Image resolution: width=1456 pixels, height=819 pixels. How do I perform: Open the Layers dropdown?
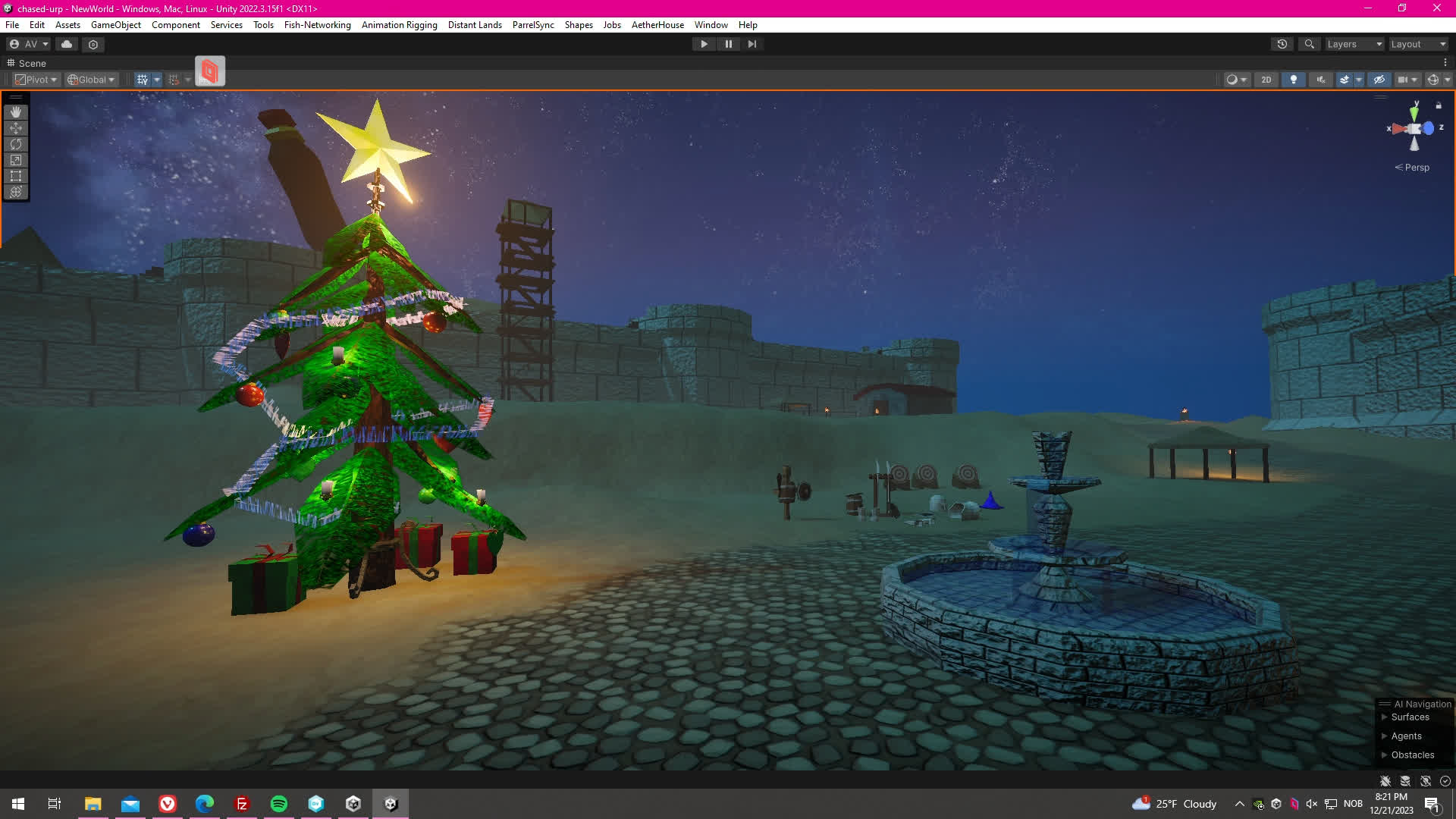(1354, 44)
